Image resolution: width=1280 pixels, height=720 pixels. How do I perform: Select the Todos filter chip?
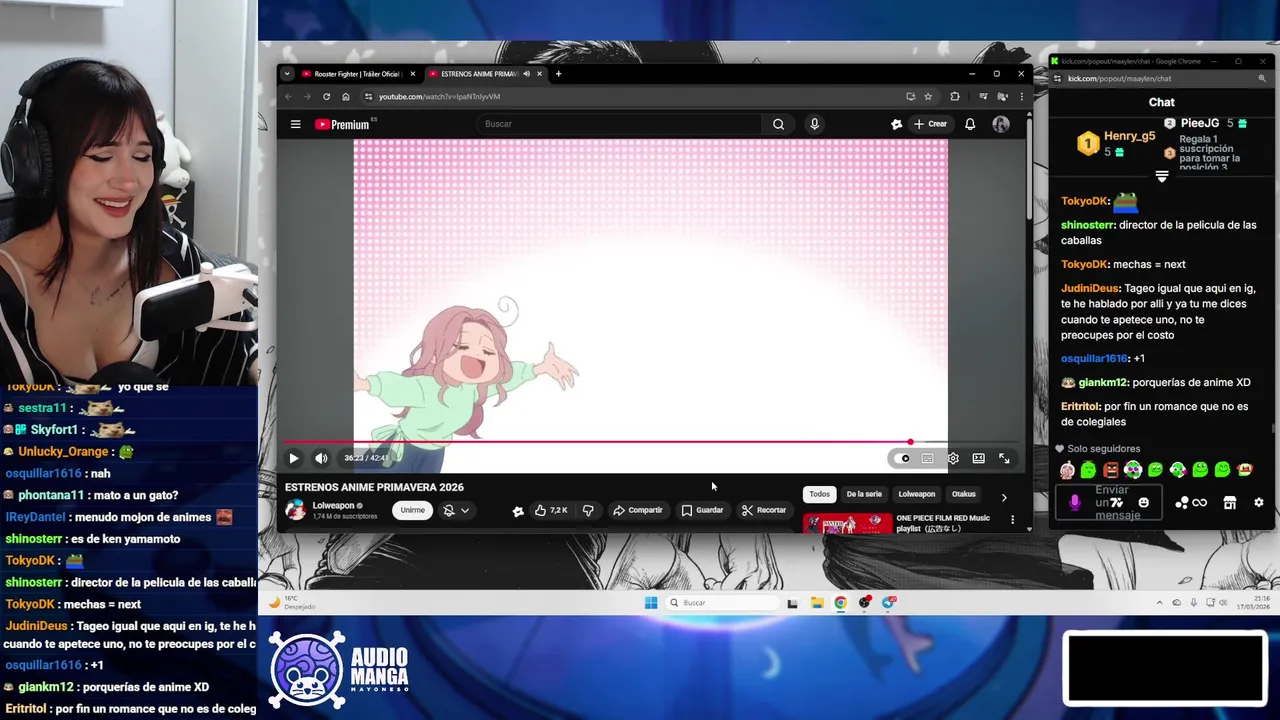(819, 494)
